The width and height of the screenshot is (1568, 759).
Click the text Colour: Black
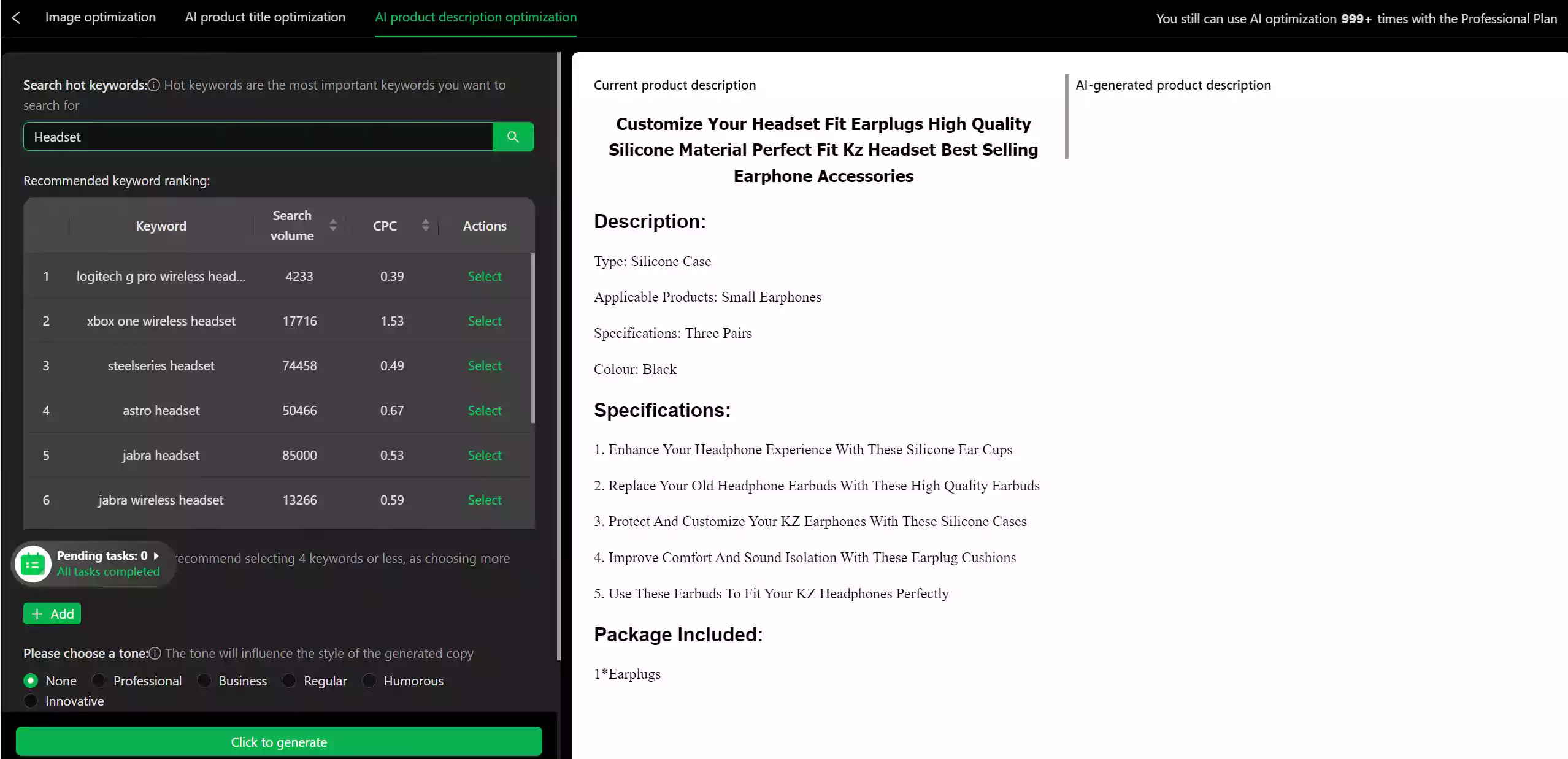coord(635,369)
